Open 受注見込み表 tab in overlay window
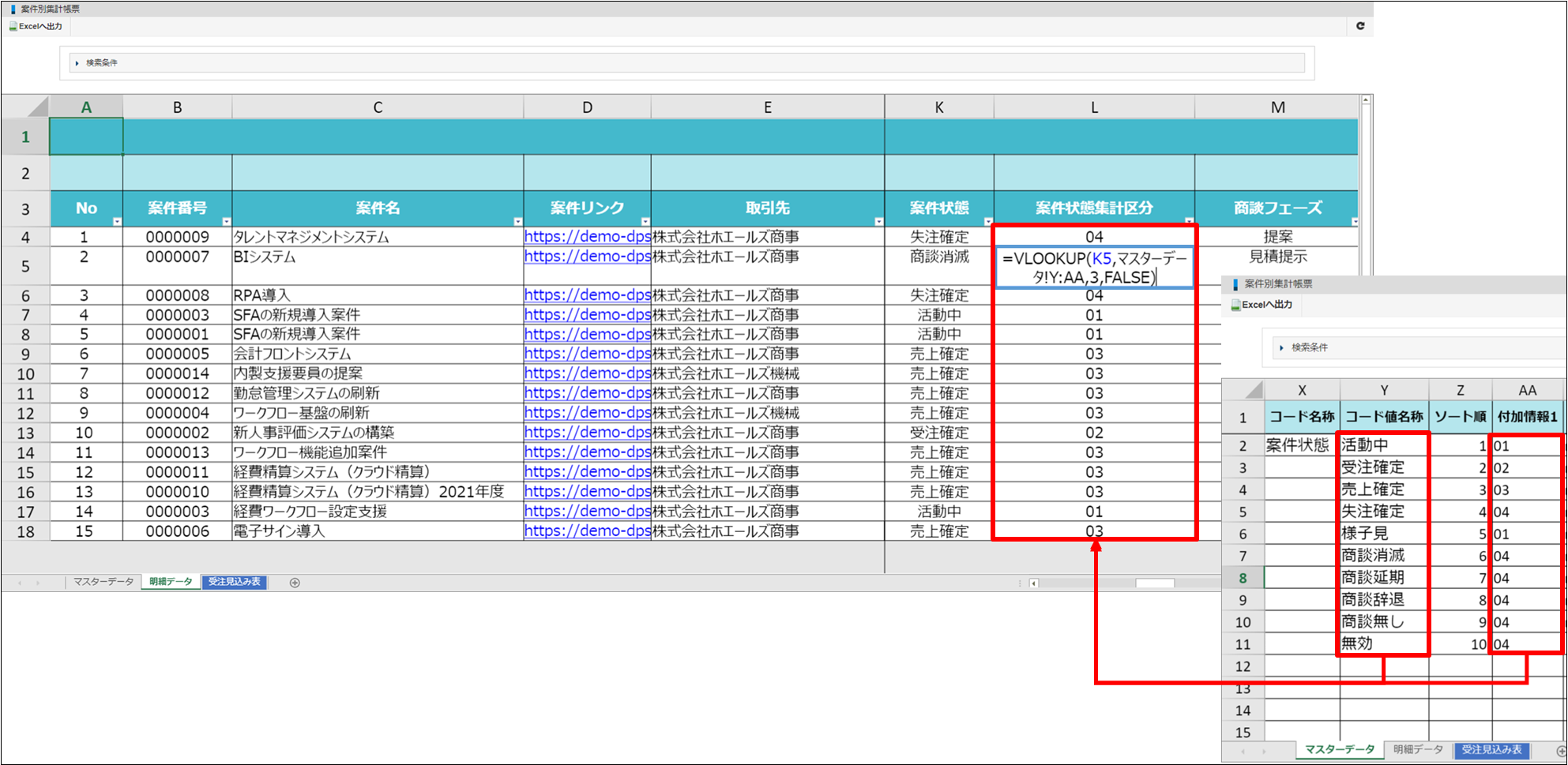This screenshot has height=765, width=1568. point(1491,749)
